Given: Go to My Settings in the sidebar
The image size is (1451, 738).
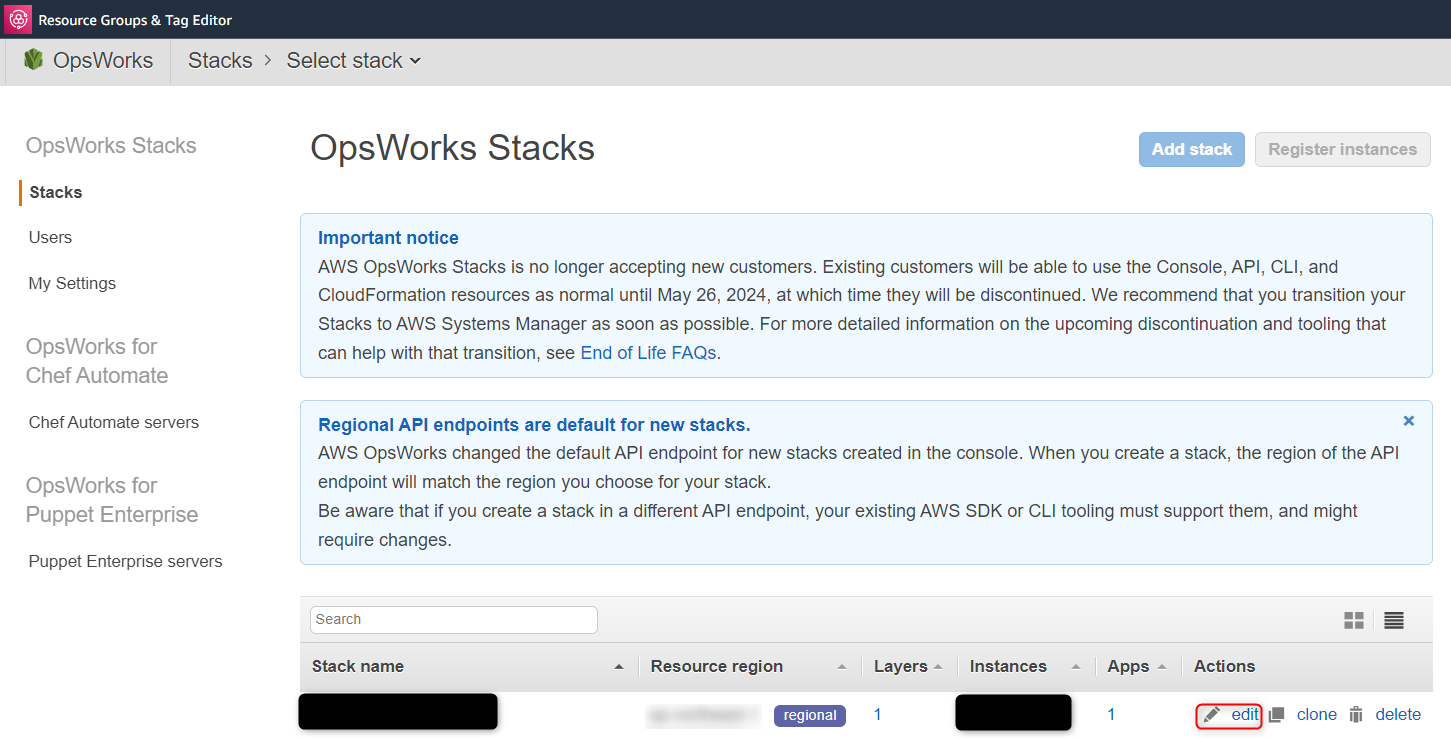Looking at the screenshot, I should [x=71, y=283].
